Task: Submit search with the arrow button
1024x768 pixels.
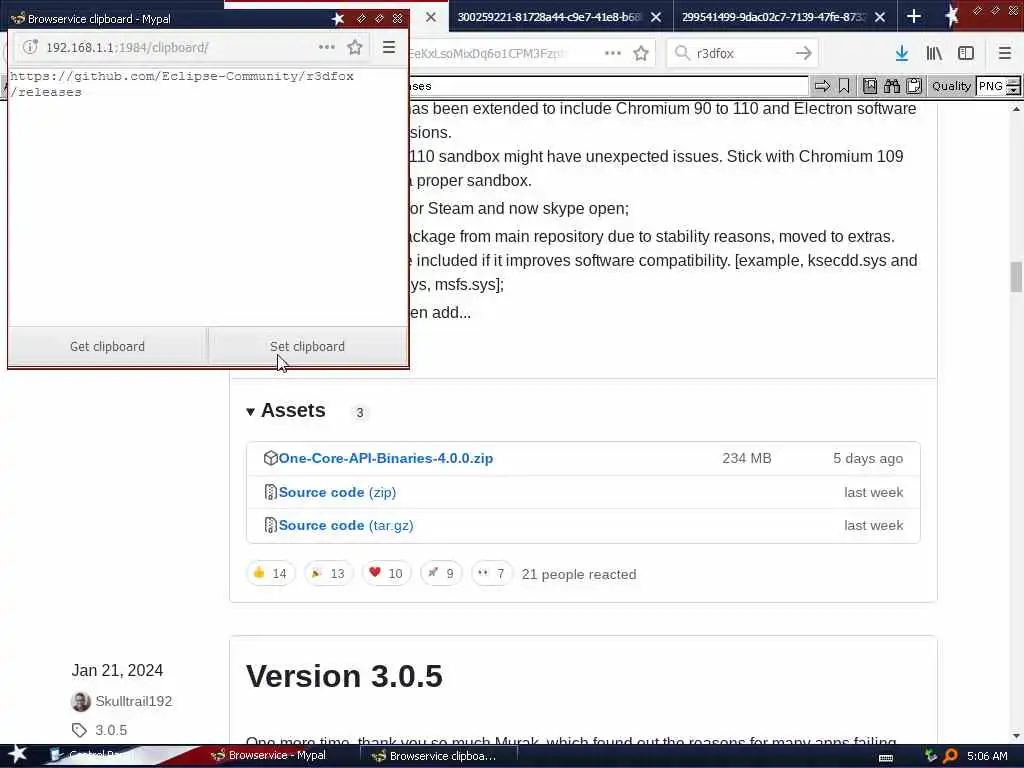Action: pos(803,53)
